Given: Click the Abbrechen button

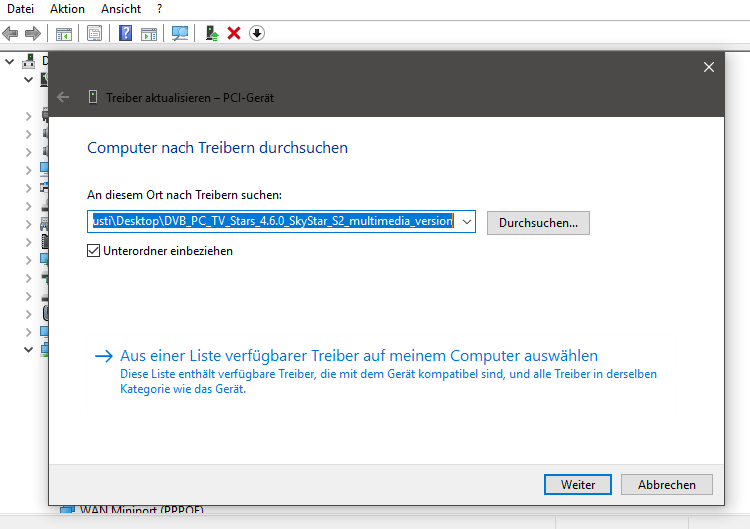Looking at the screenshot, I should 667,485.
